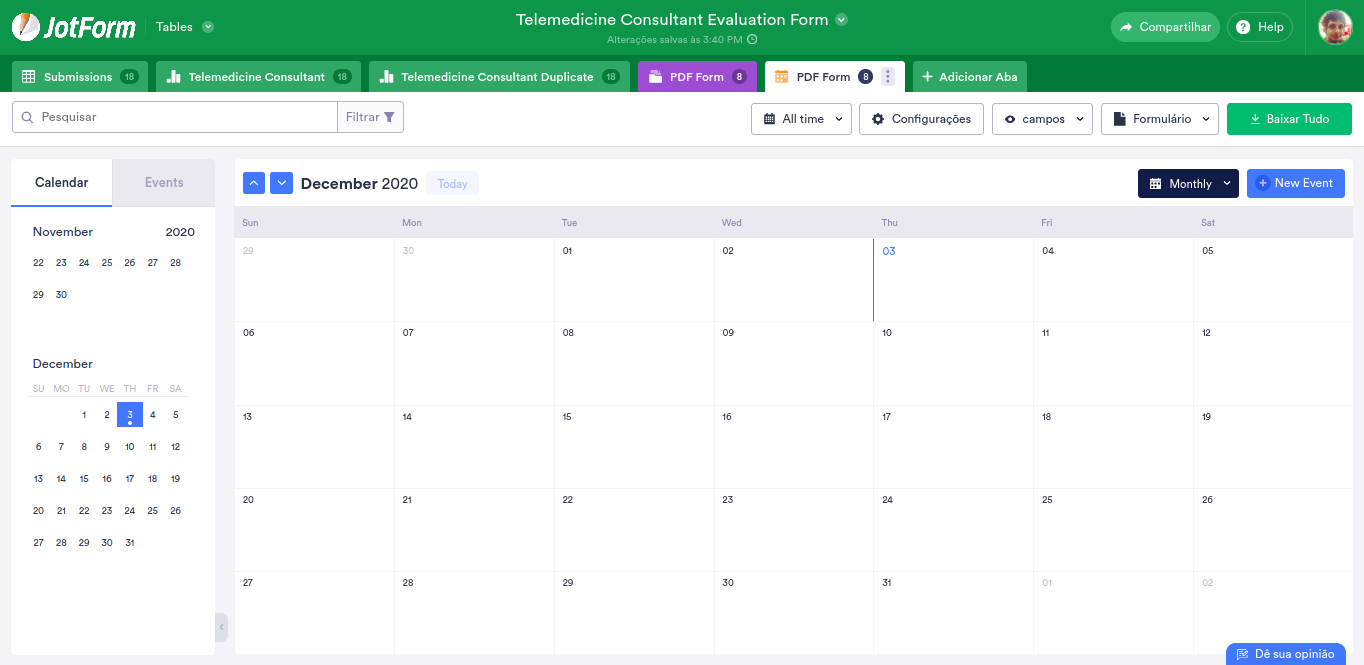
Task: Click the user profile avatar
Action: pyautogui.click(x=1335, y=27)
